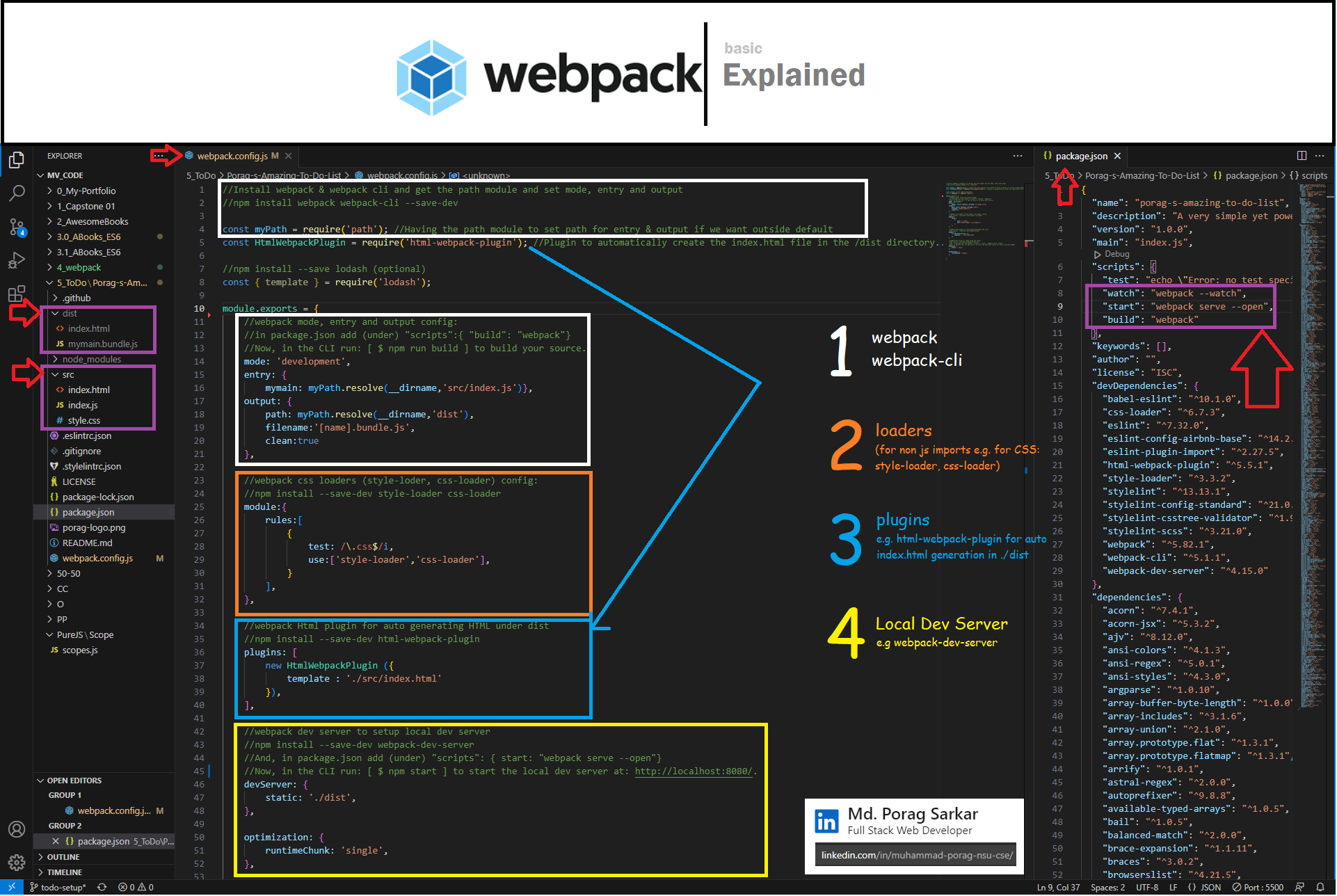Open Run and Debug view
The height and width of the screenshot is (896, 1337).
[17, 260]
